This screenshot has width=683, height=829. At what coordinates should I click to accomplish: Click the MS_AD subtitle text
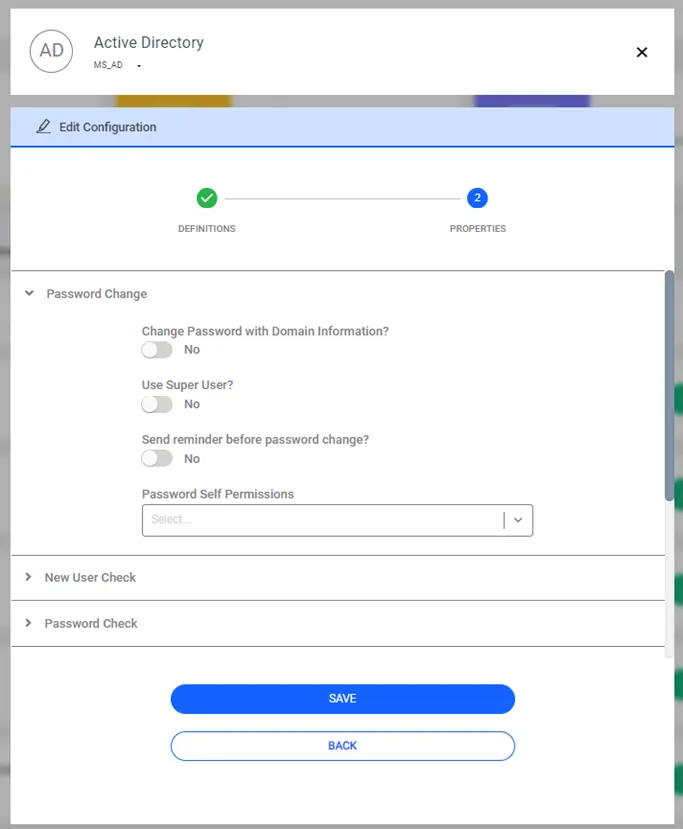pyautogui.click(x=108, y=65)
